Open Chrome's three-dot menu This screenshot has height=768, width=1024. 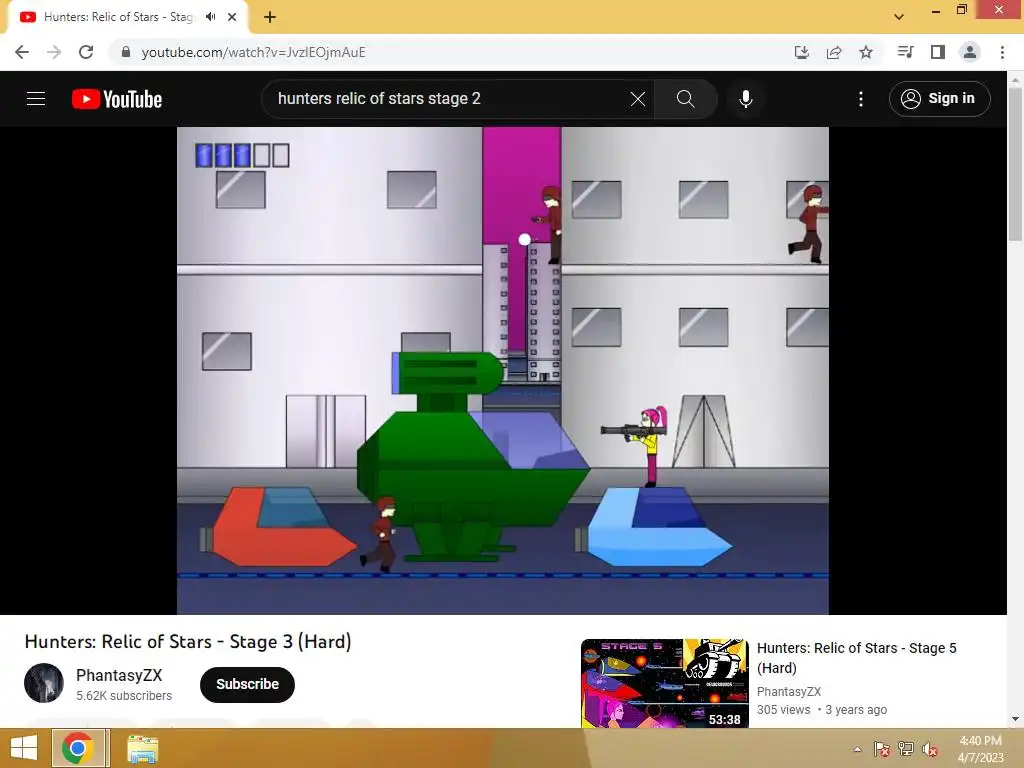(x=1002, y=52)
